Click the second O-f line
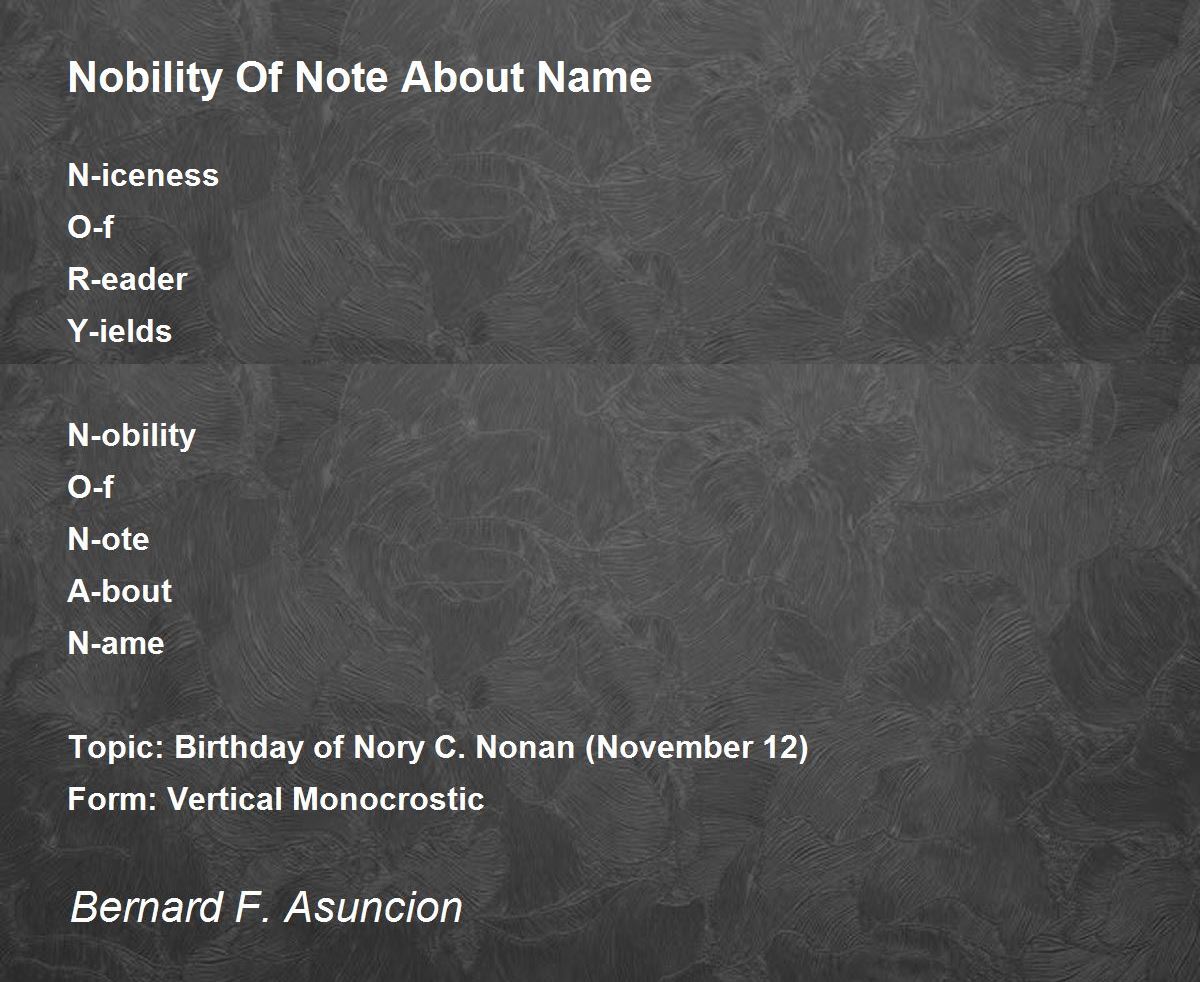Image resolution: width=1200 pixels, height=982 pixels. click(x=90, y=487)
